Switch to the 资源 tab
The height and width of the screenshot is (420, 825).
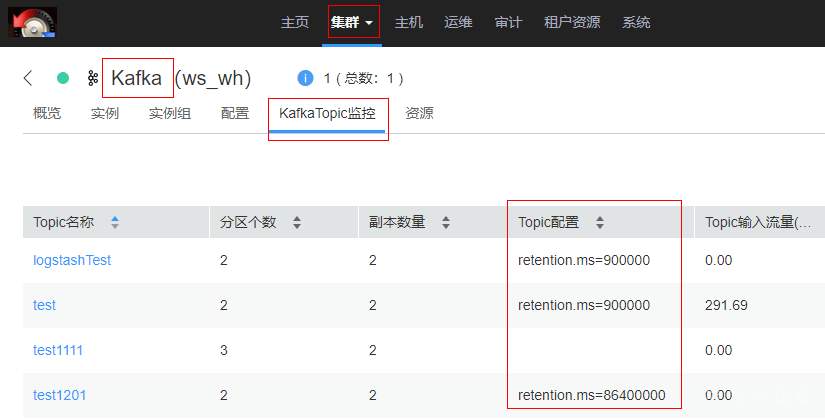click(x=419, y=113)
